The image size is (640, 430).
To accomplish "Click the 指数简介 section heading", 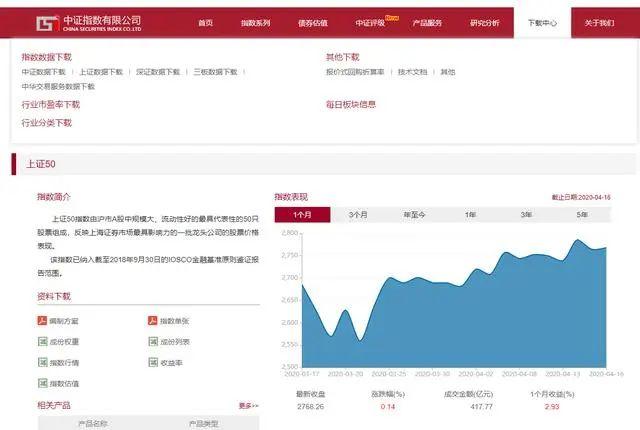I will [x=54, y=197].
